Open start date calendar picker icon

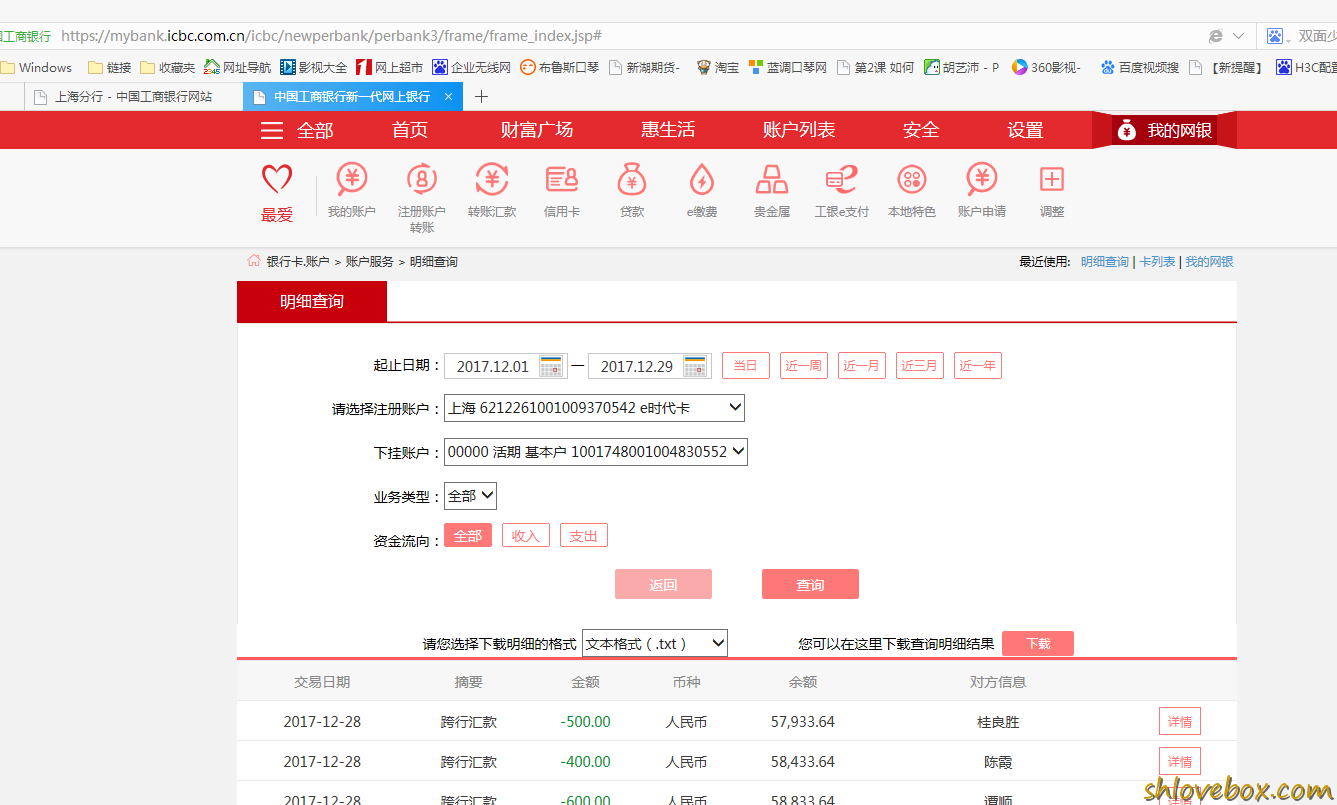click(x=551, y=366)
